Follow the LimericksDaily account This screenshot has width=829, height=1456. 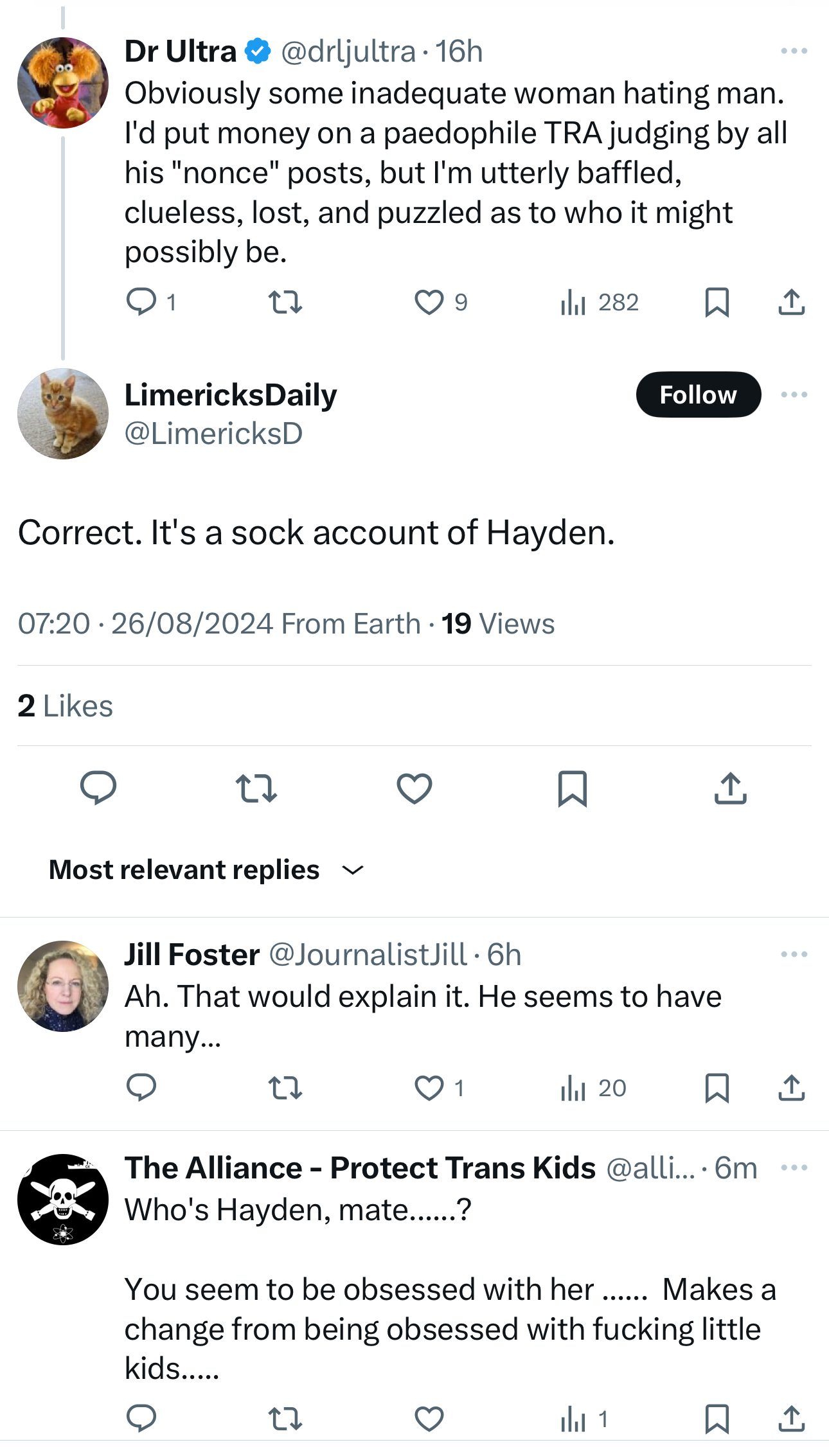pyautogui.click(x=698, y=395)
